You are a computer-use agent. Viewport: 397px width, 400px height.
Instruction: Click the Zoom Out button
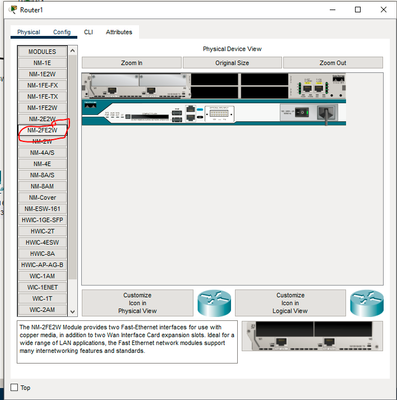click(x=333, y=63)
